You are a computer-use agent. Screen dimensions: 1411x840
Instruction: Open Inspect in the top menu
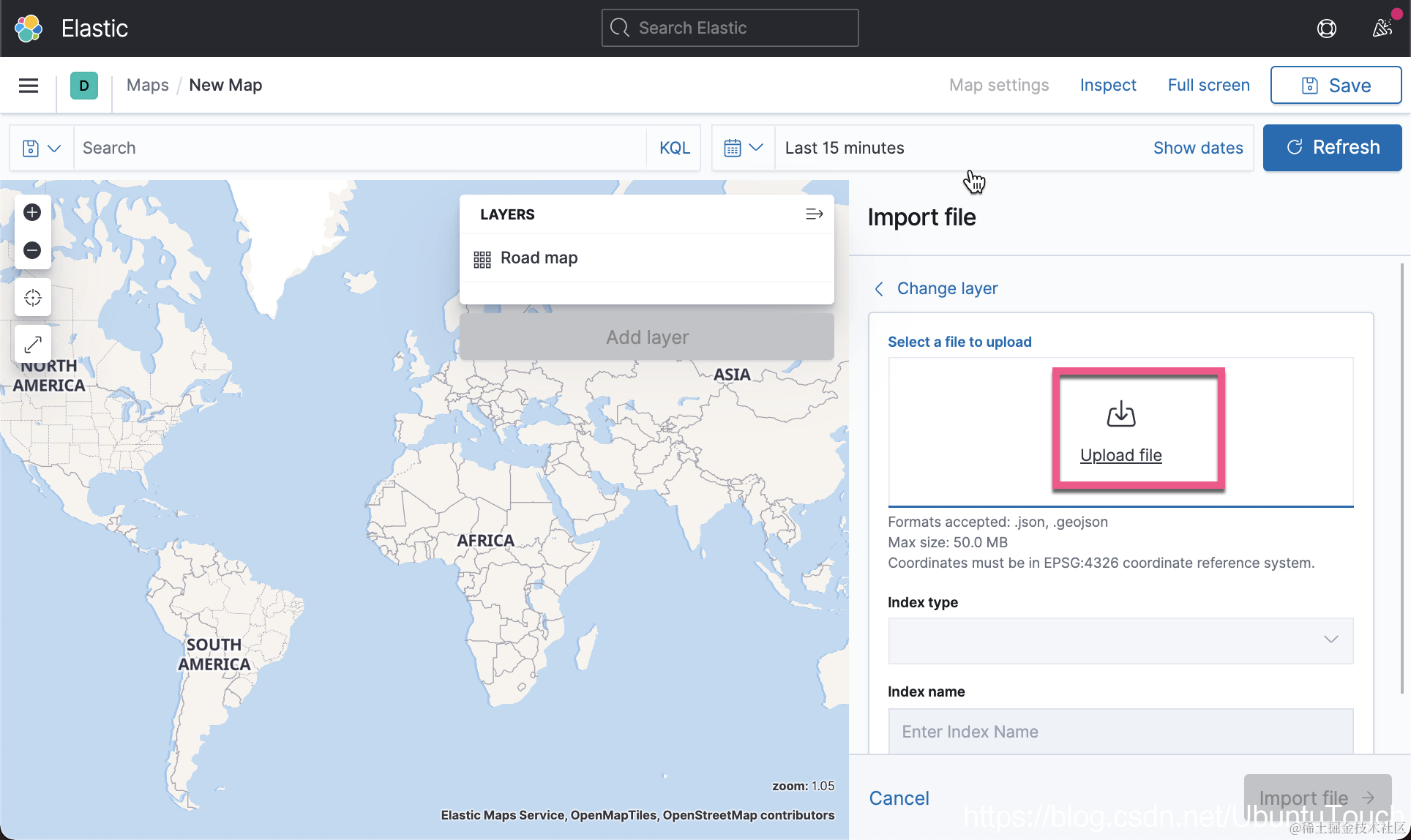click(1107, 86)
